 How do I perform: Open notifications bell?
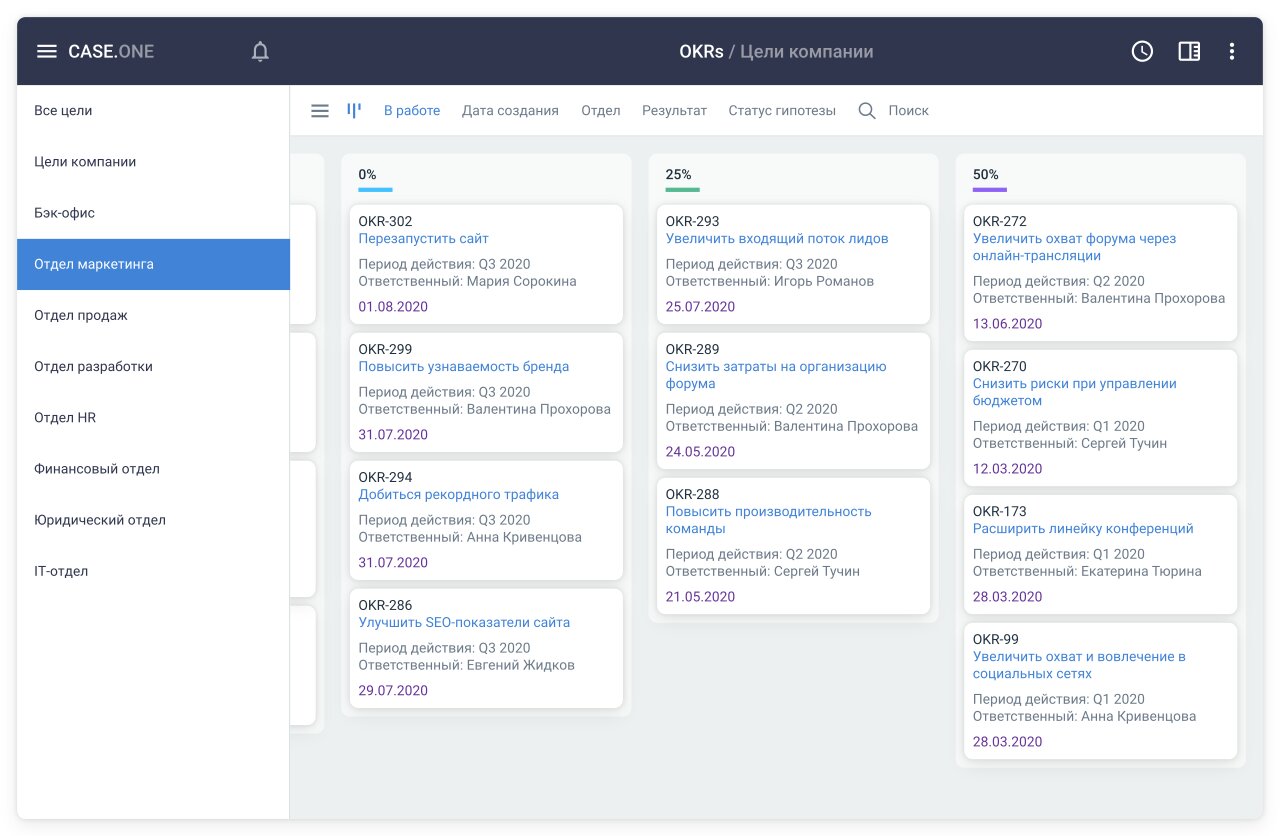coord(260,52)
